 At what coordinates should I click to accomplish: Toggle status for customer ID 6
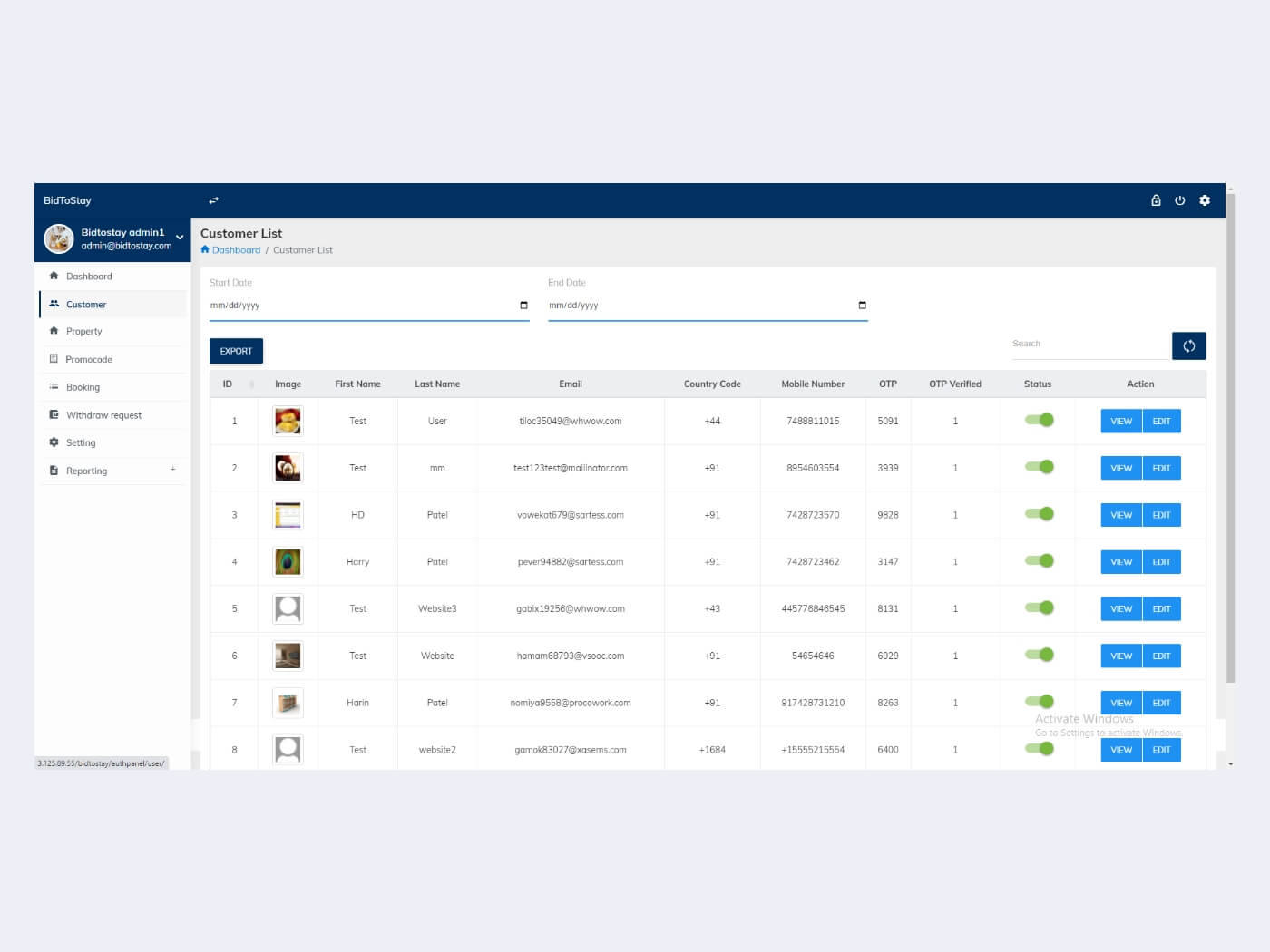1040,655
